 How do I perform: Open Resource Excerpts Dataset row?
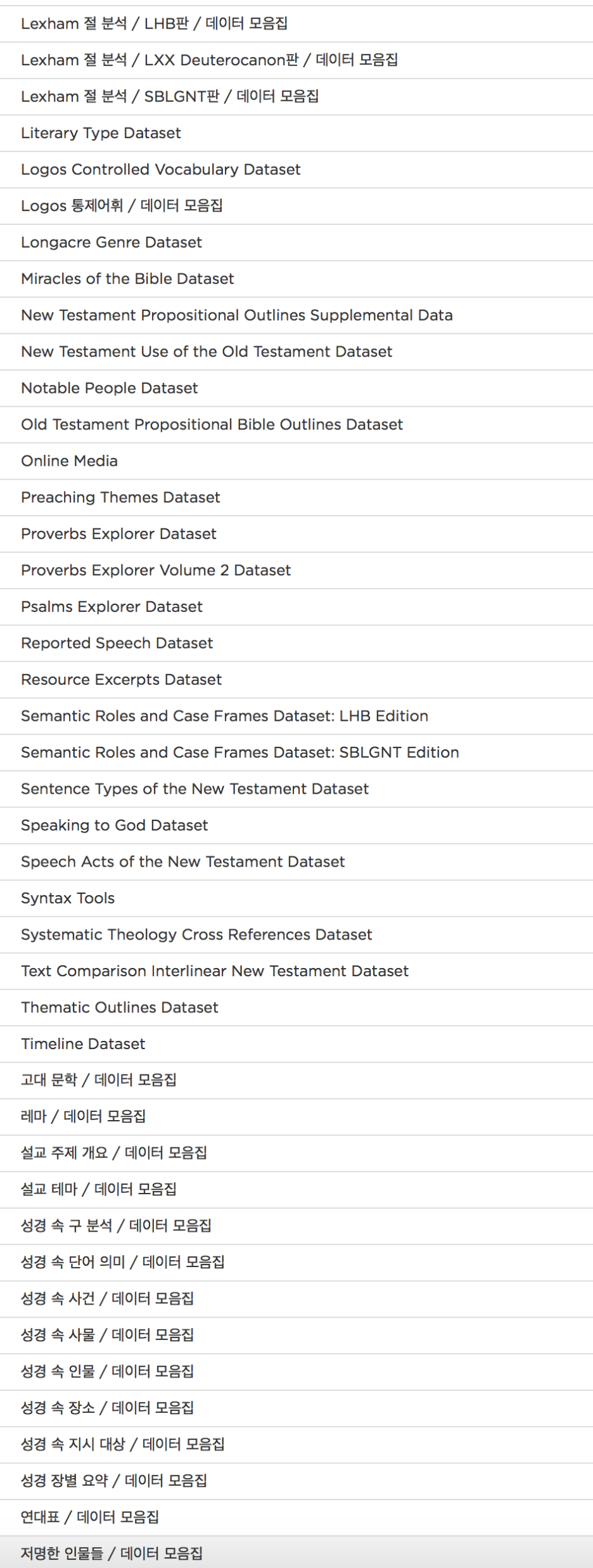(296, 680)
